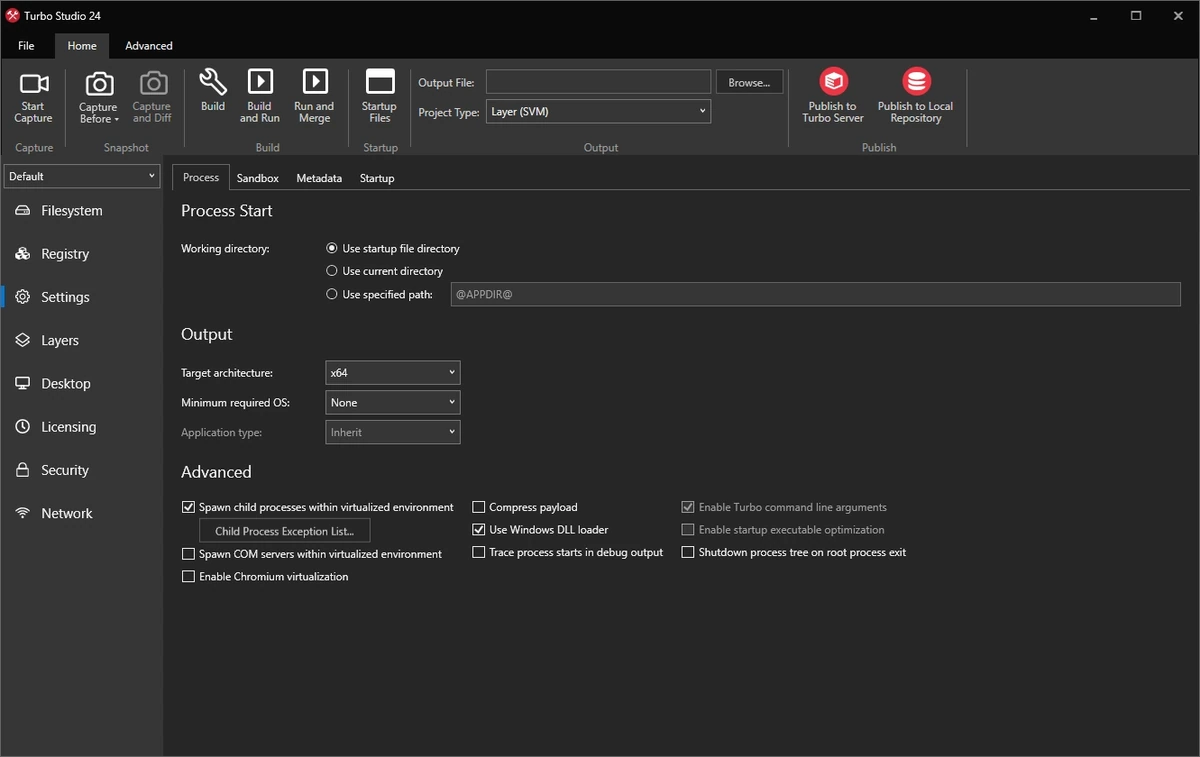Click the @APPDIR@ specified path field
The image size is (1200, 757).
click(815, 294)
